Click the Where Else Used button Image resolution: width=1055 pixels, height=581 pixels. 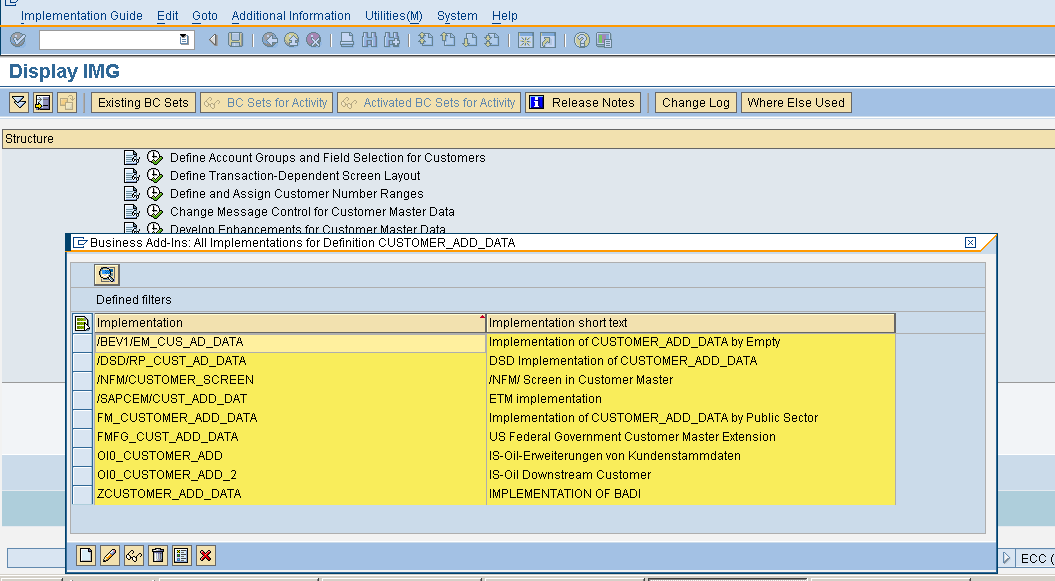(x=795, y=102)
